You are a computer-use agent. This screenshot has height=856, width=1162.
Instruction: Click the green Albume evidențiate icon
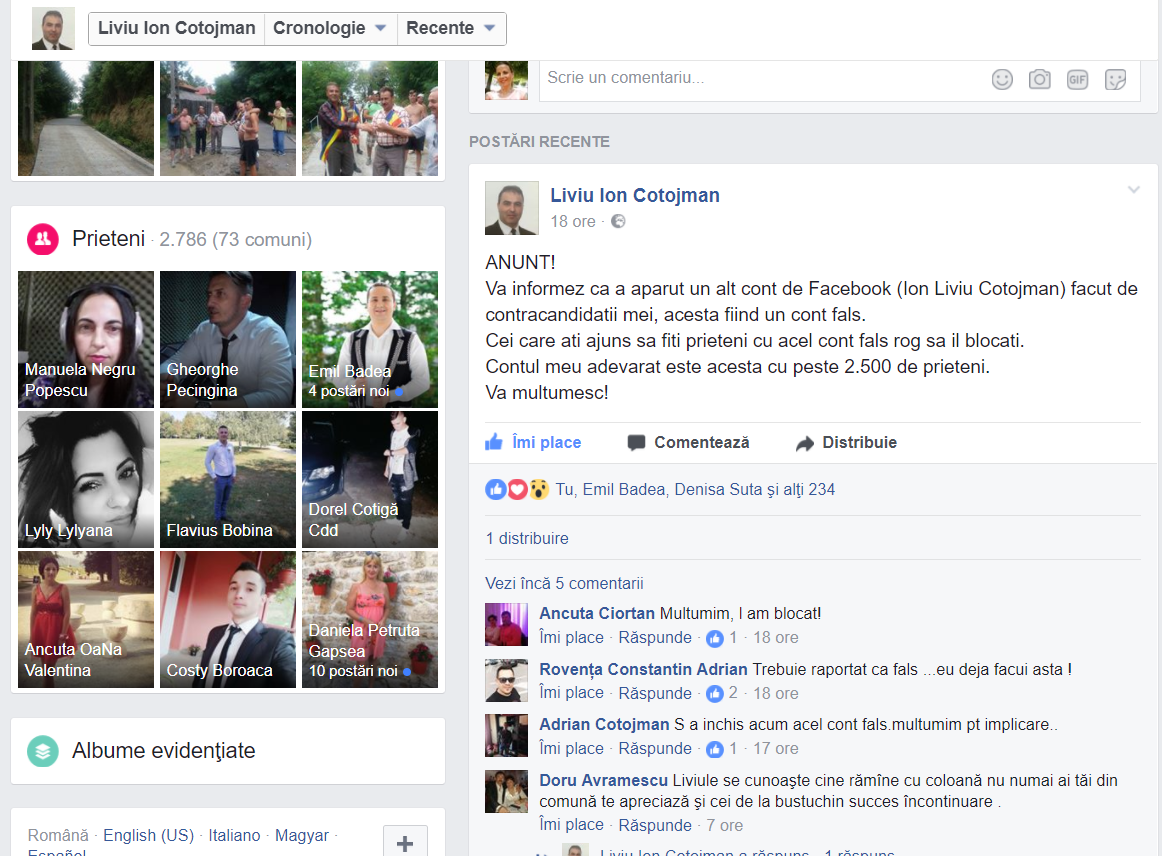pyautogui.click(x=43, y=751)
